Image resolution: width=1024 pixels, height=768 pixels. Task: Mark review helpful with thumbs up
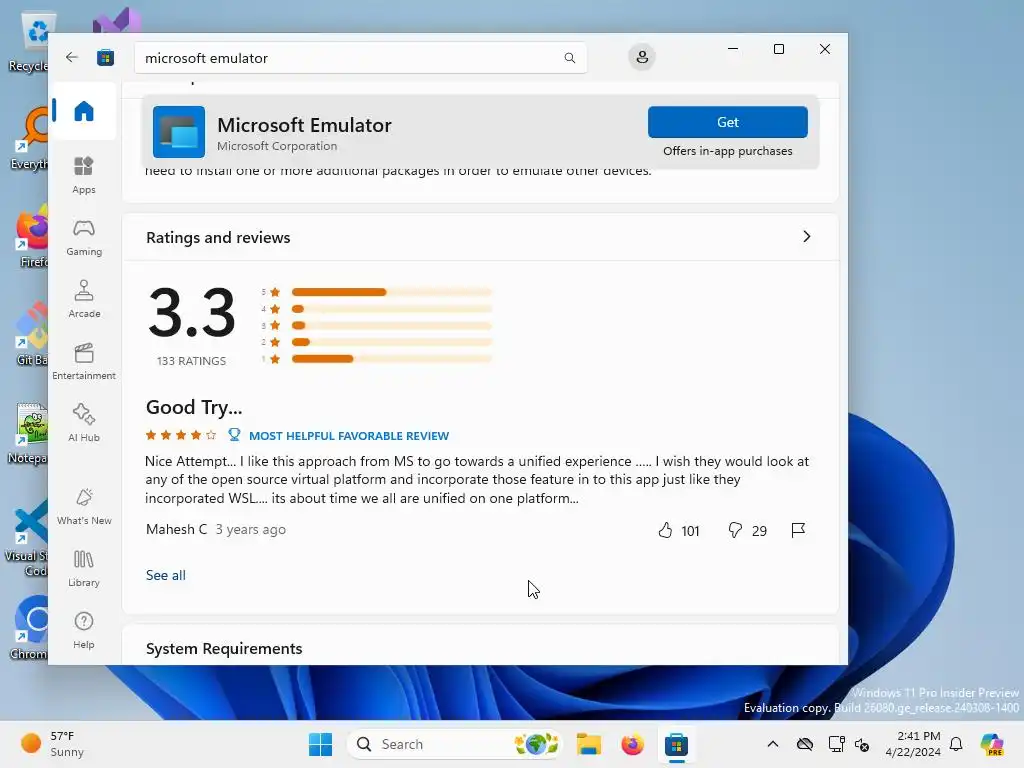[x=665, y=530]
